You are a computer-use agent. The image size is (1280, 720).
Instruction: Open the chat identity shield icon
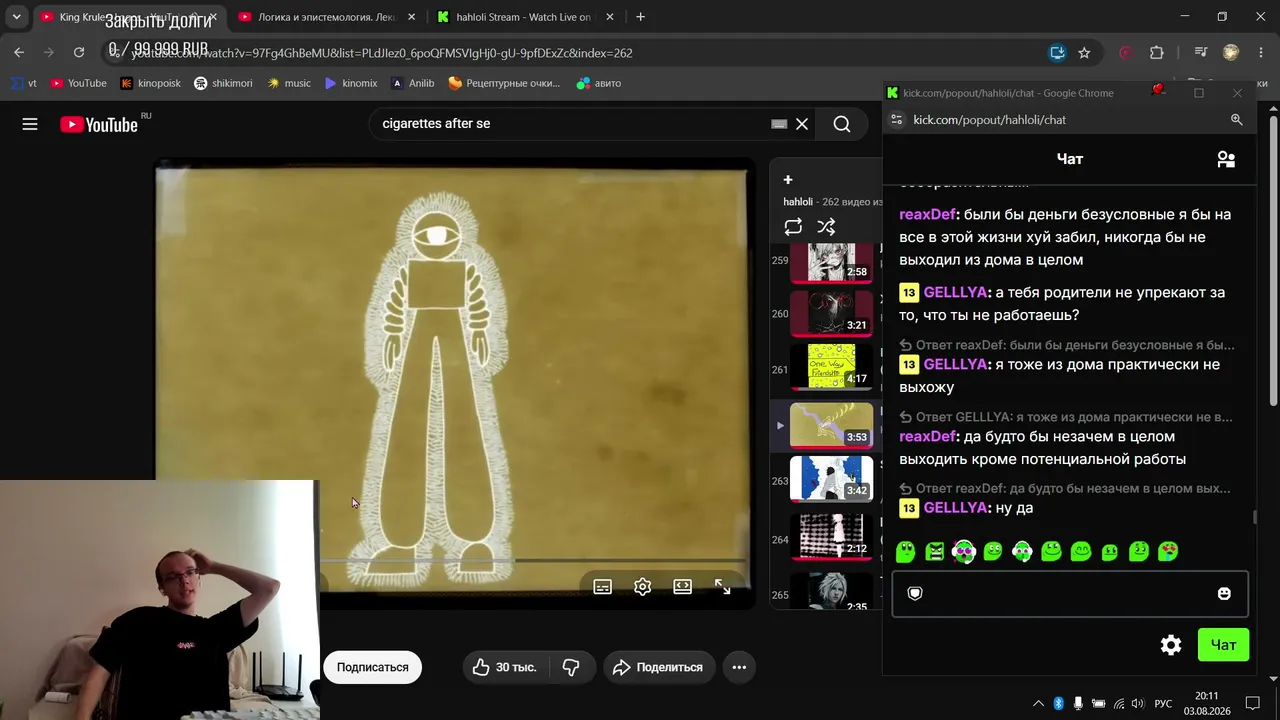tap(914, 594)
